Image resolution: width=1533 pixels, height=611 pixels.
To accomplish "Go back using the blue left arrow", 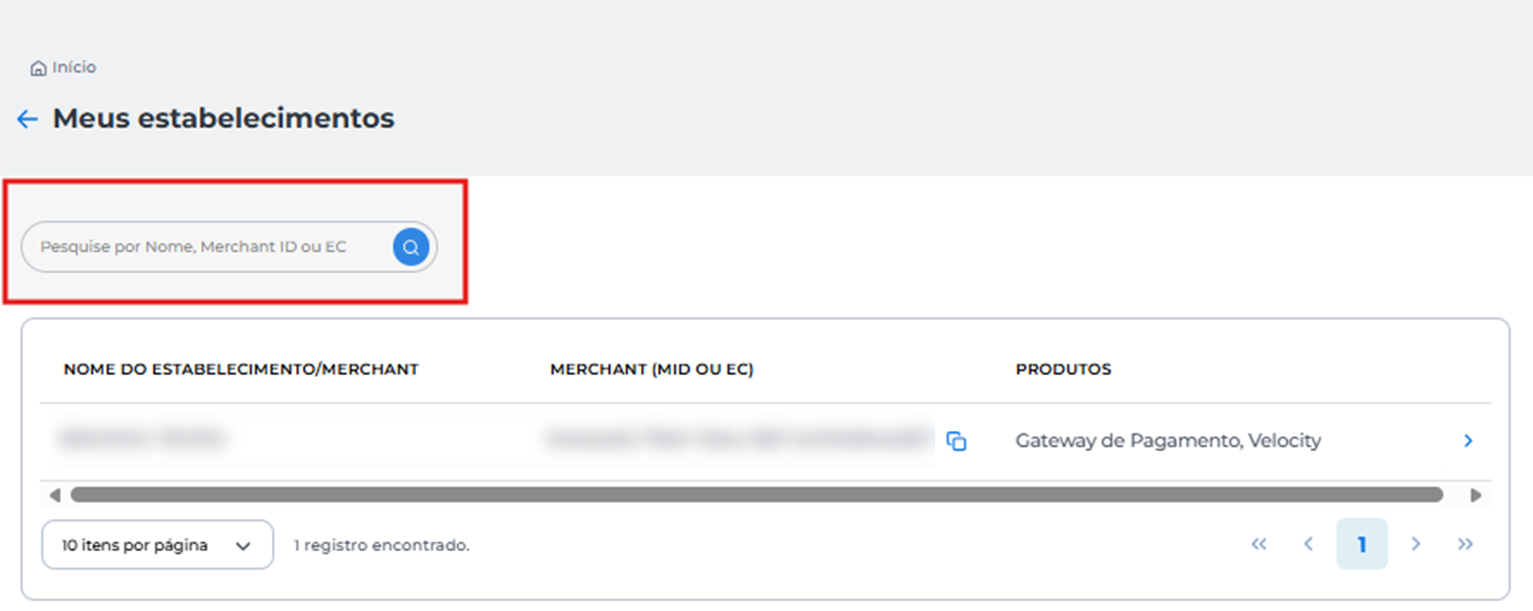I will 27,119.
